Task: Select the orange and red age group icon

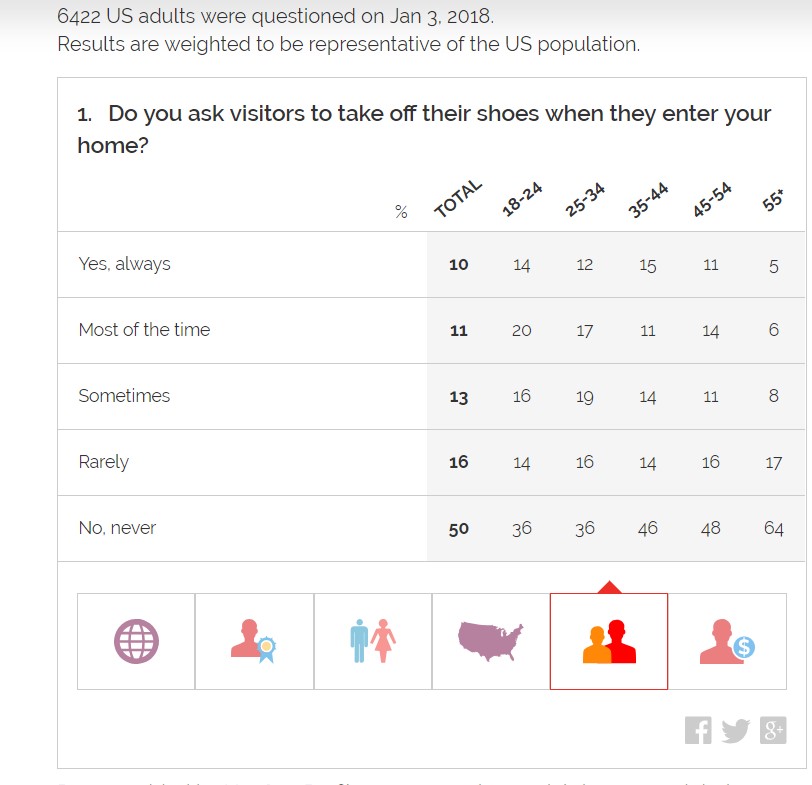Action: click(x=609, y=641)
